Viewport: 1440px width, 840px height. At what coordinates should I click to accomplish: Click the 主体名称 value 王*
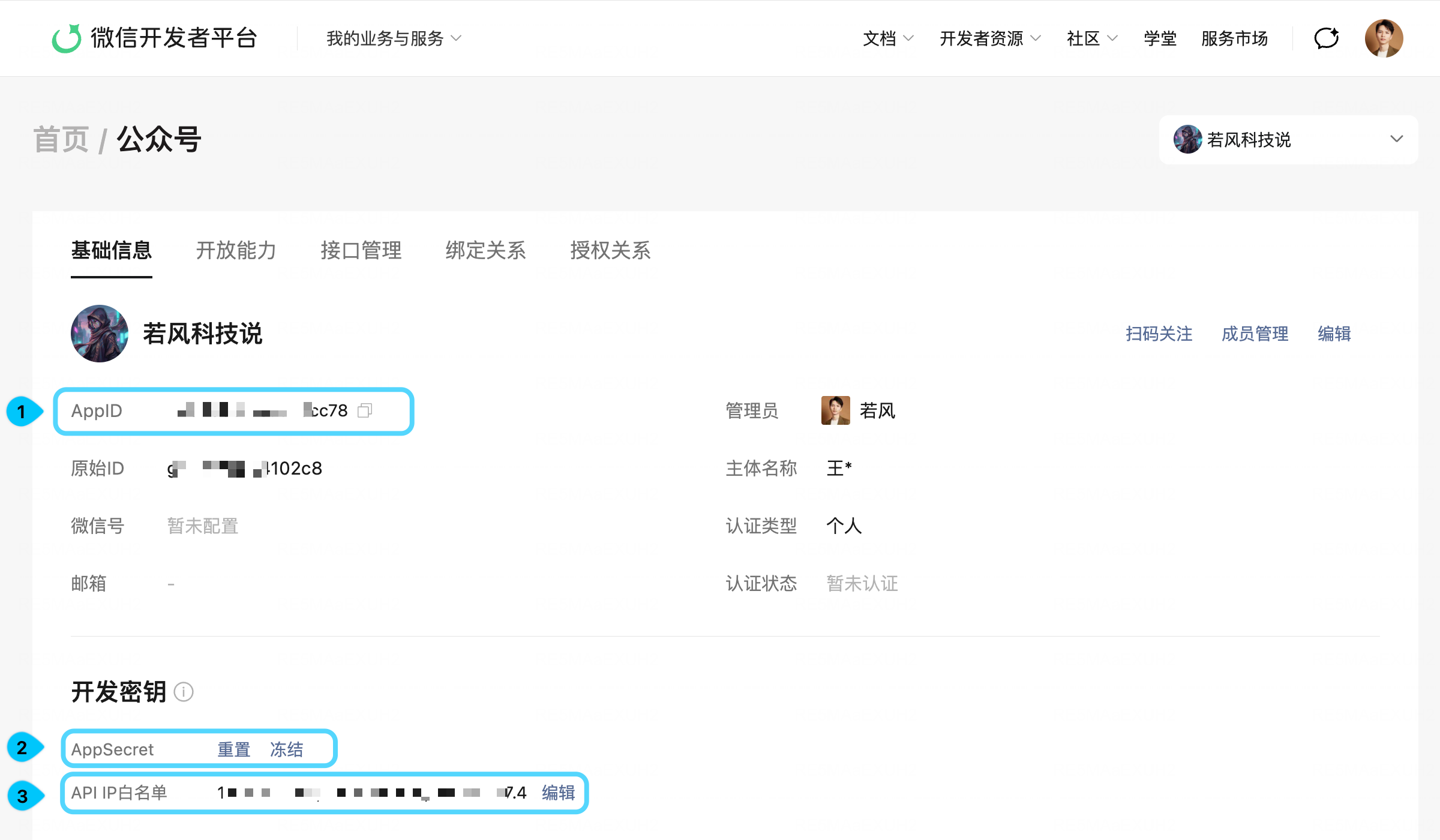(x=839, y=468)
